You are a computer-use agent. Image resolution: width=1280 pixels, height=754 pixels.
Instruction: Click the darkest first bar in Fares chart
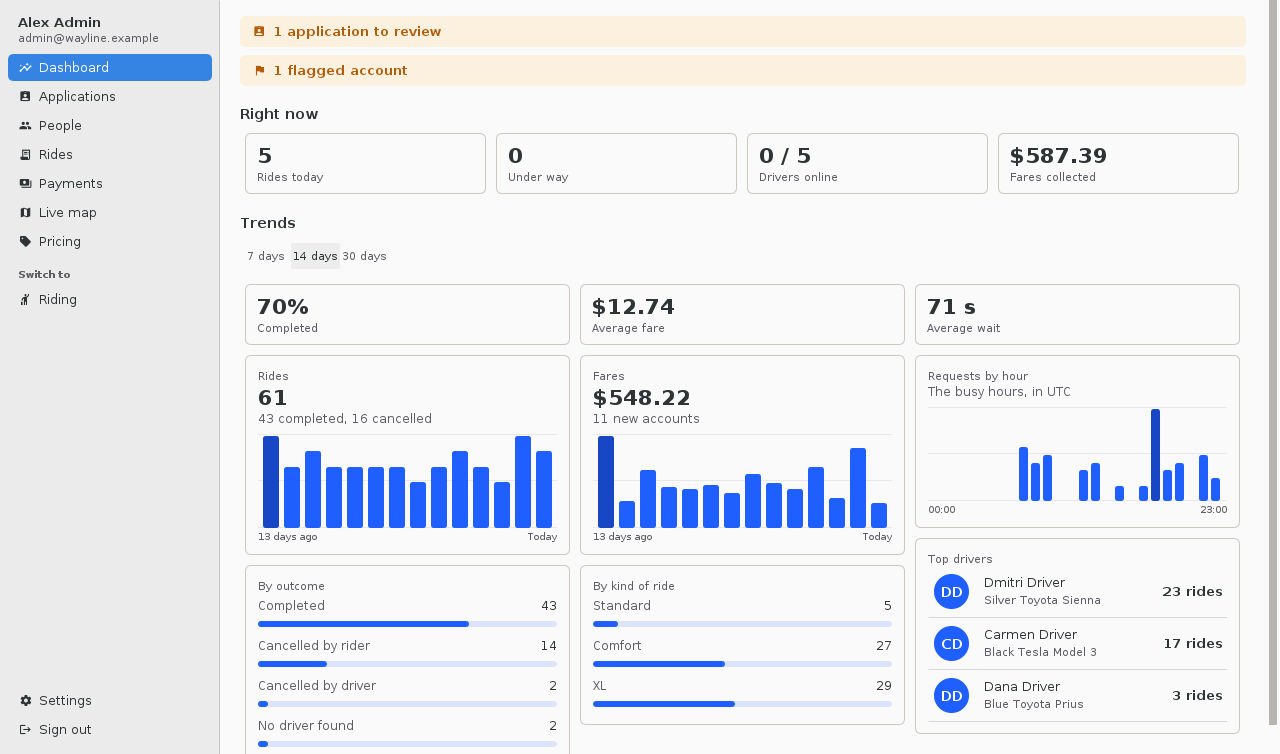[606, 482]
